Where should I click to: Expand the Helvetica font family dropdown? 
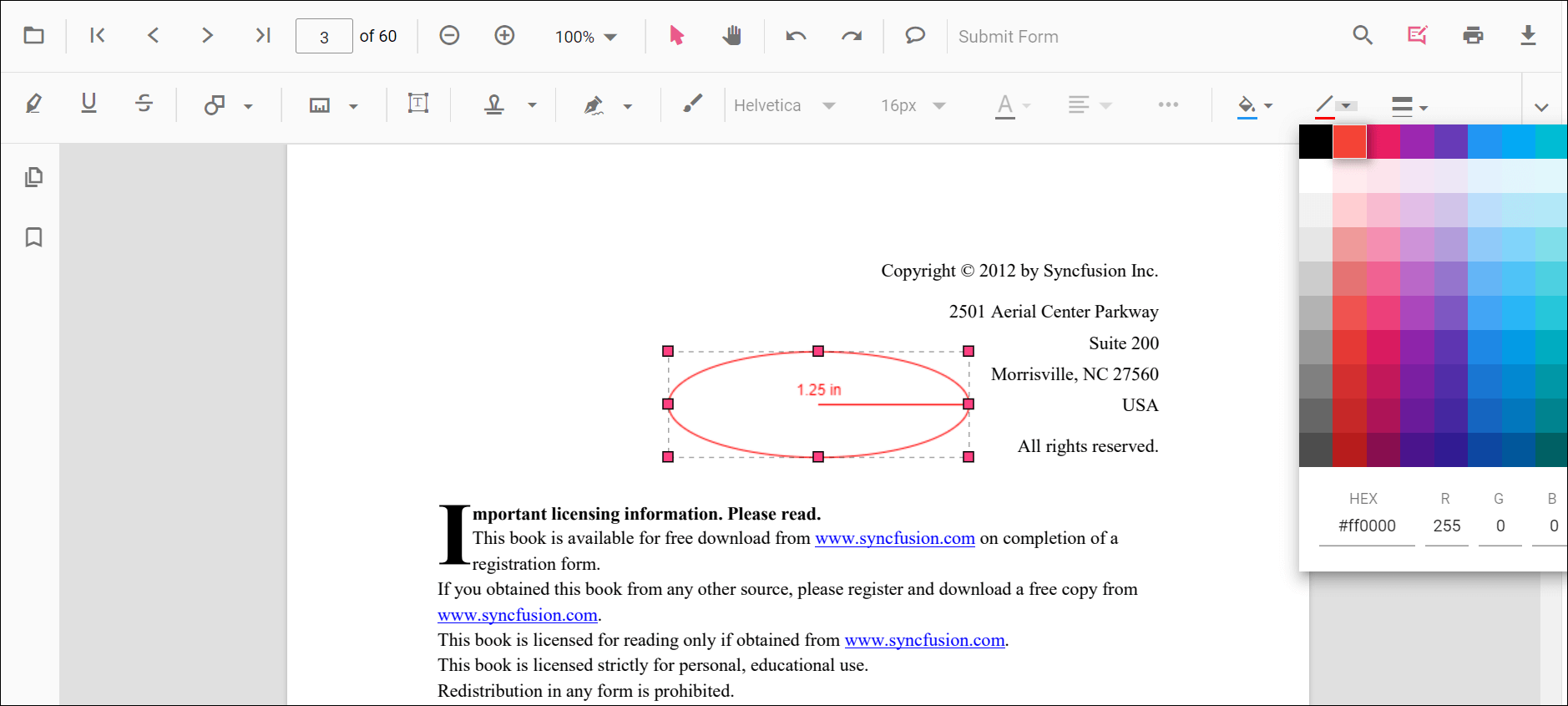tap(784, 105)
